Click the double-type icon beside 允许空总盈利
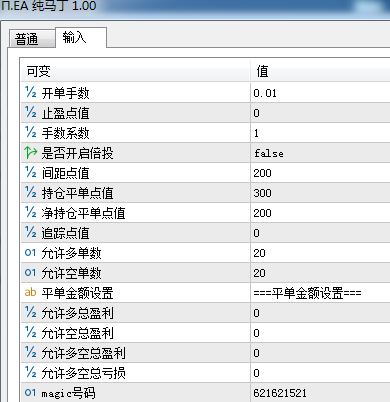Screen dimensions: 390x402 [x=31, y=332]
